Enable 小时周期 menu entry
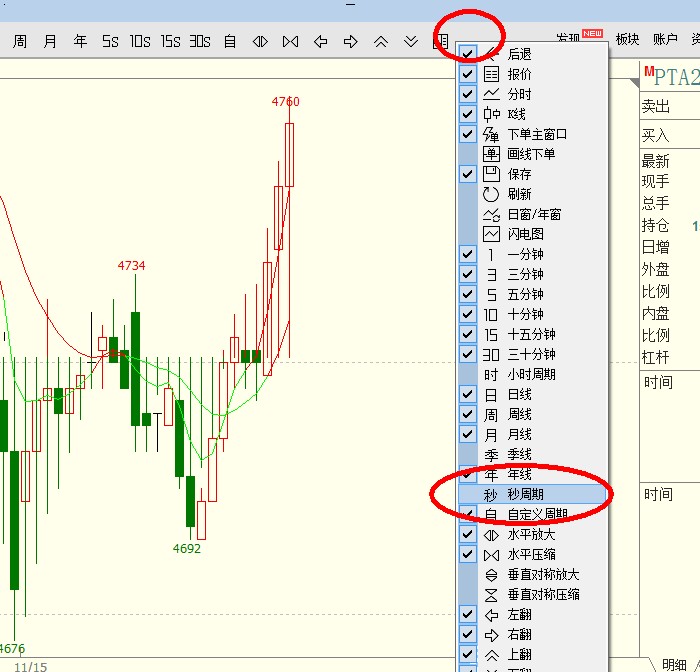Image resolution: width=700 pixels, height=672 pixels. (532, 374)
